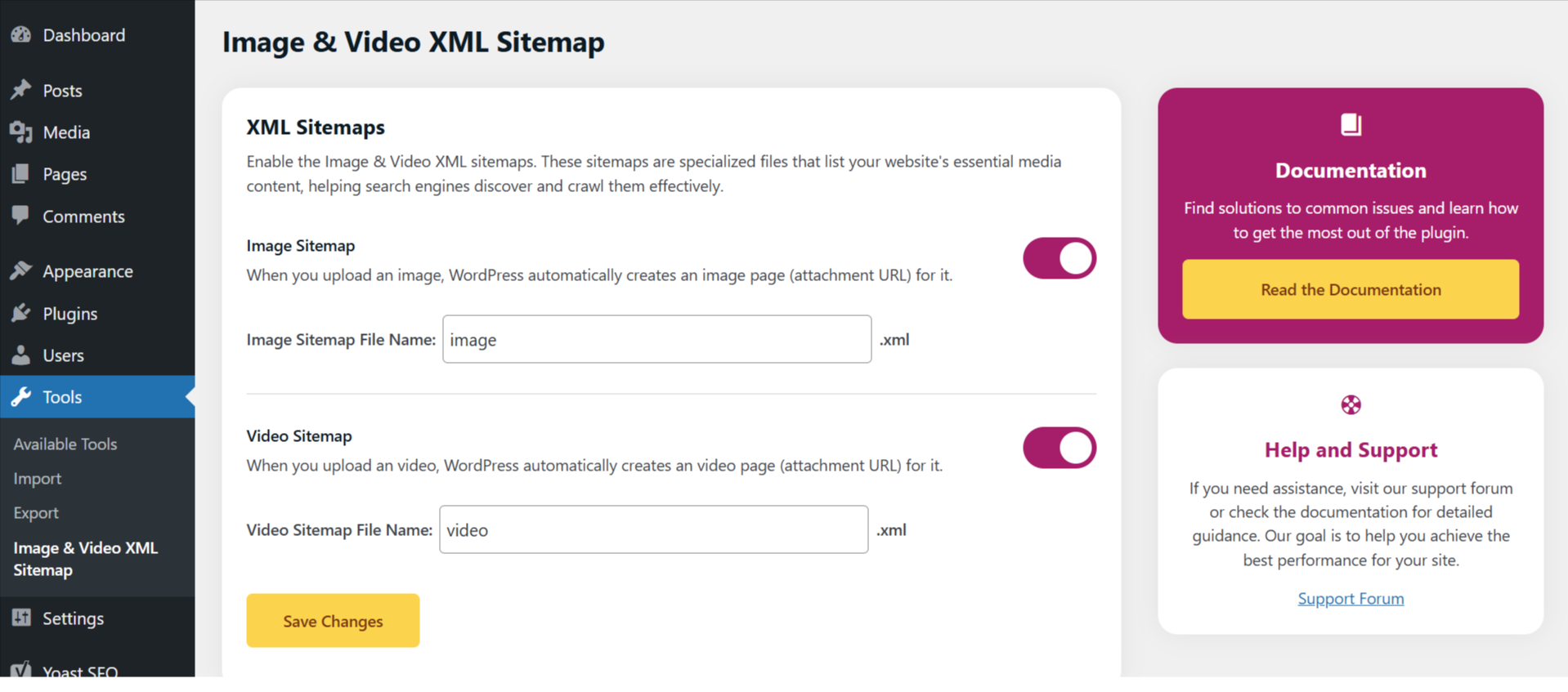The image size is (1568, 692).
Task: Select the Export submenu entry
Action: [36, 513]
